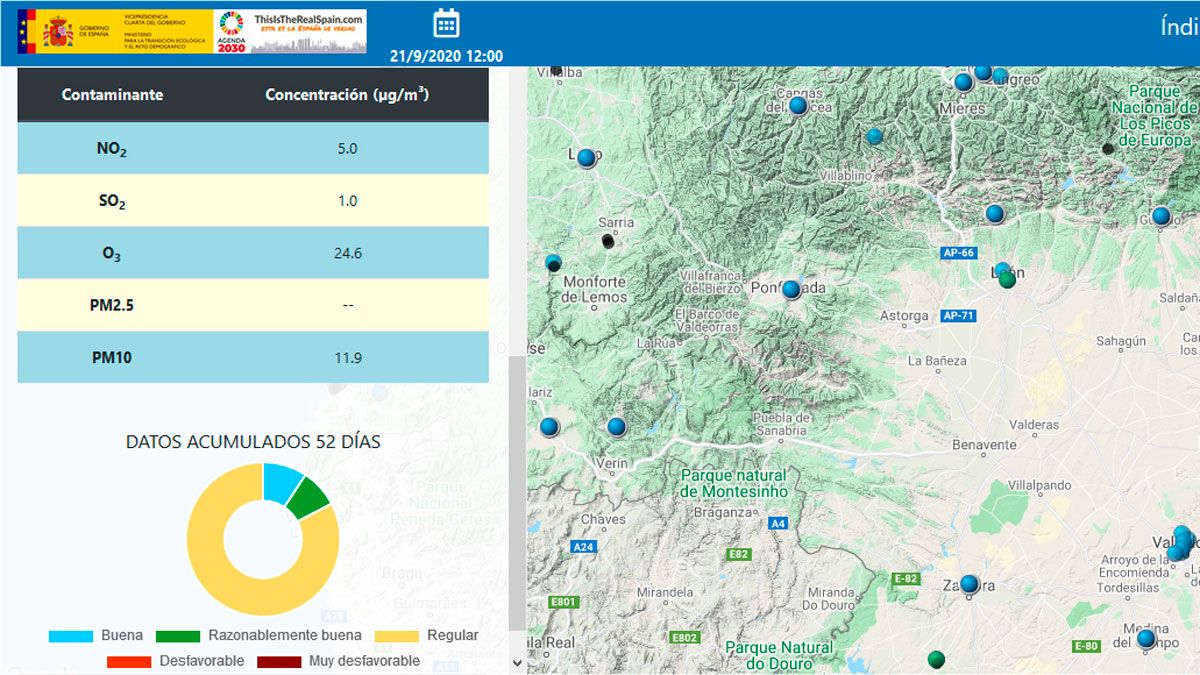1200x675 pixels.
Task: Click the O3 value 24.6
Action: (347, 253)
